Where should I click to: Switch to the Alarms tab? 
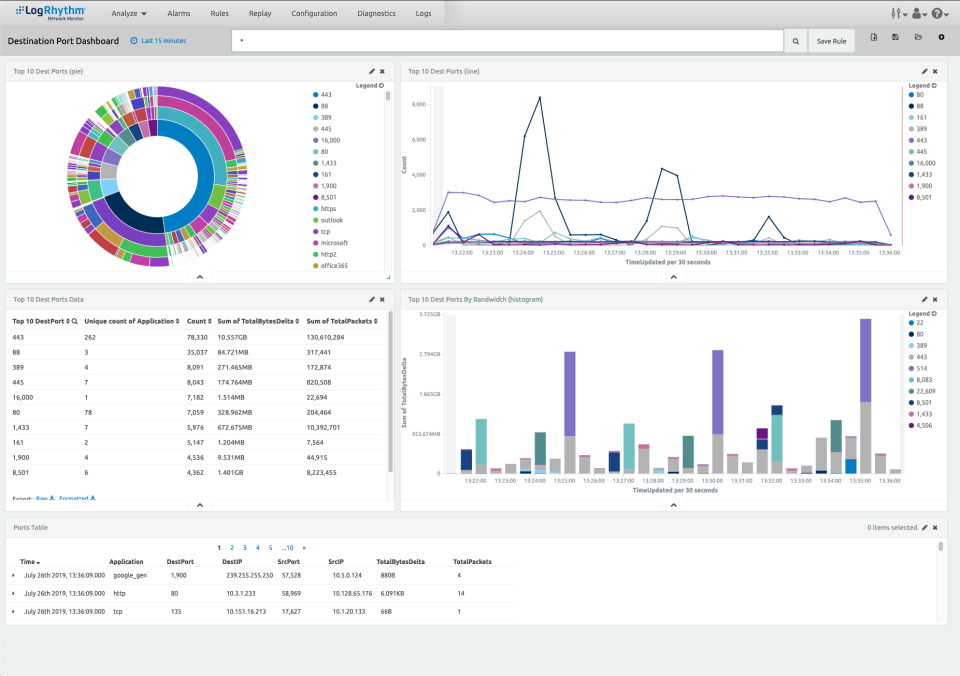[179, 13]
